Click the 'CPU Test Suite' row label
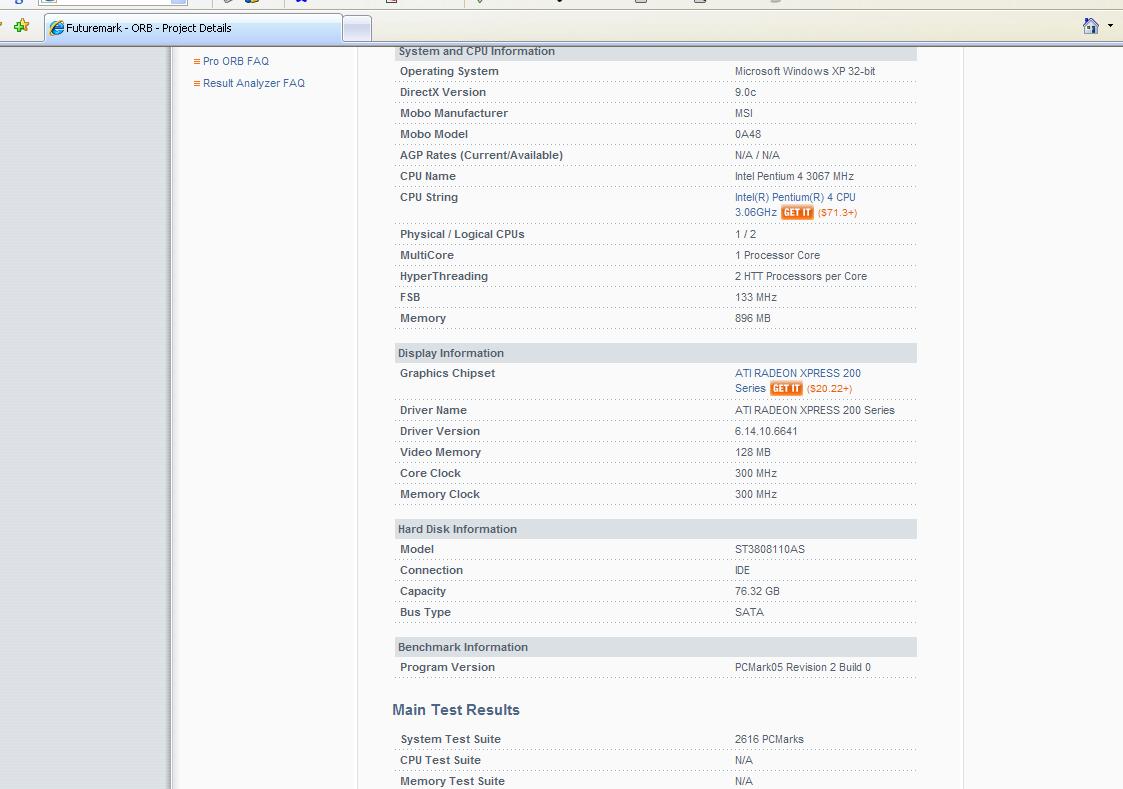This screenshot has width=1123, height=789. [440, 760]
